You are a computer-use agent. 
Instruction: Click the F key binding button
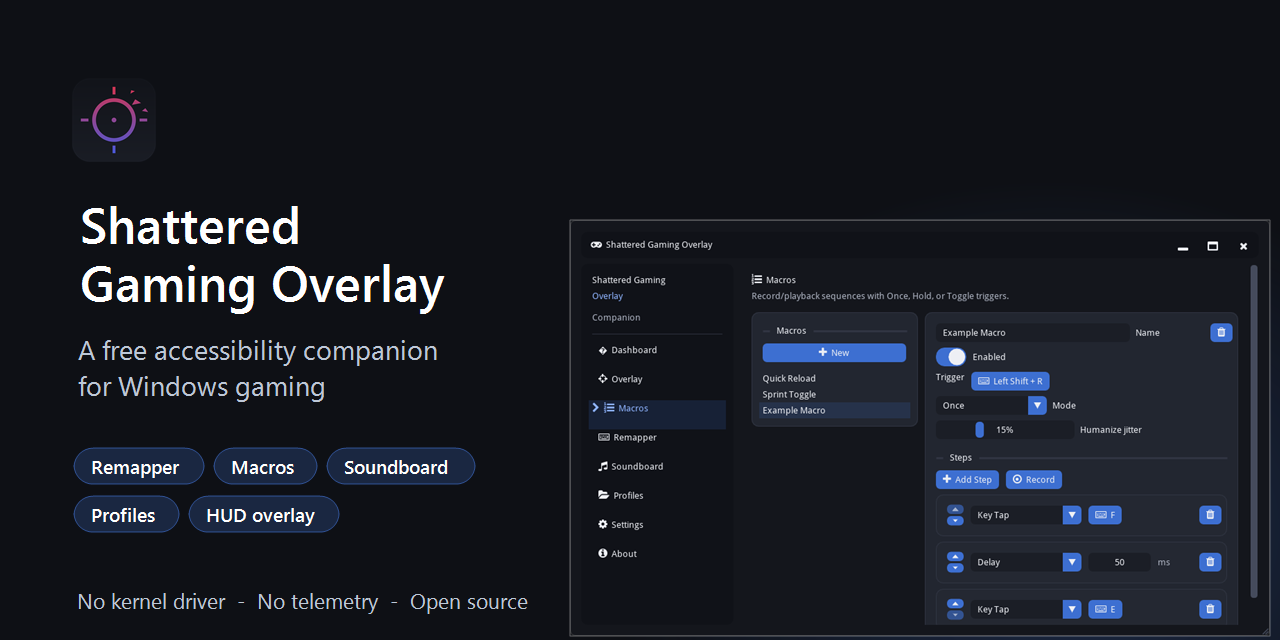1105,515
